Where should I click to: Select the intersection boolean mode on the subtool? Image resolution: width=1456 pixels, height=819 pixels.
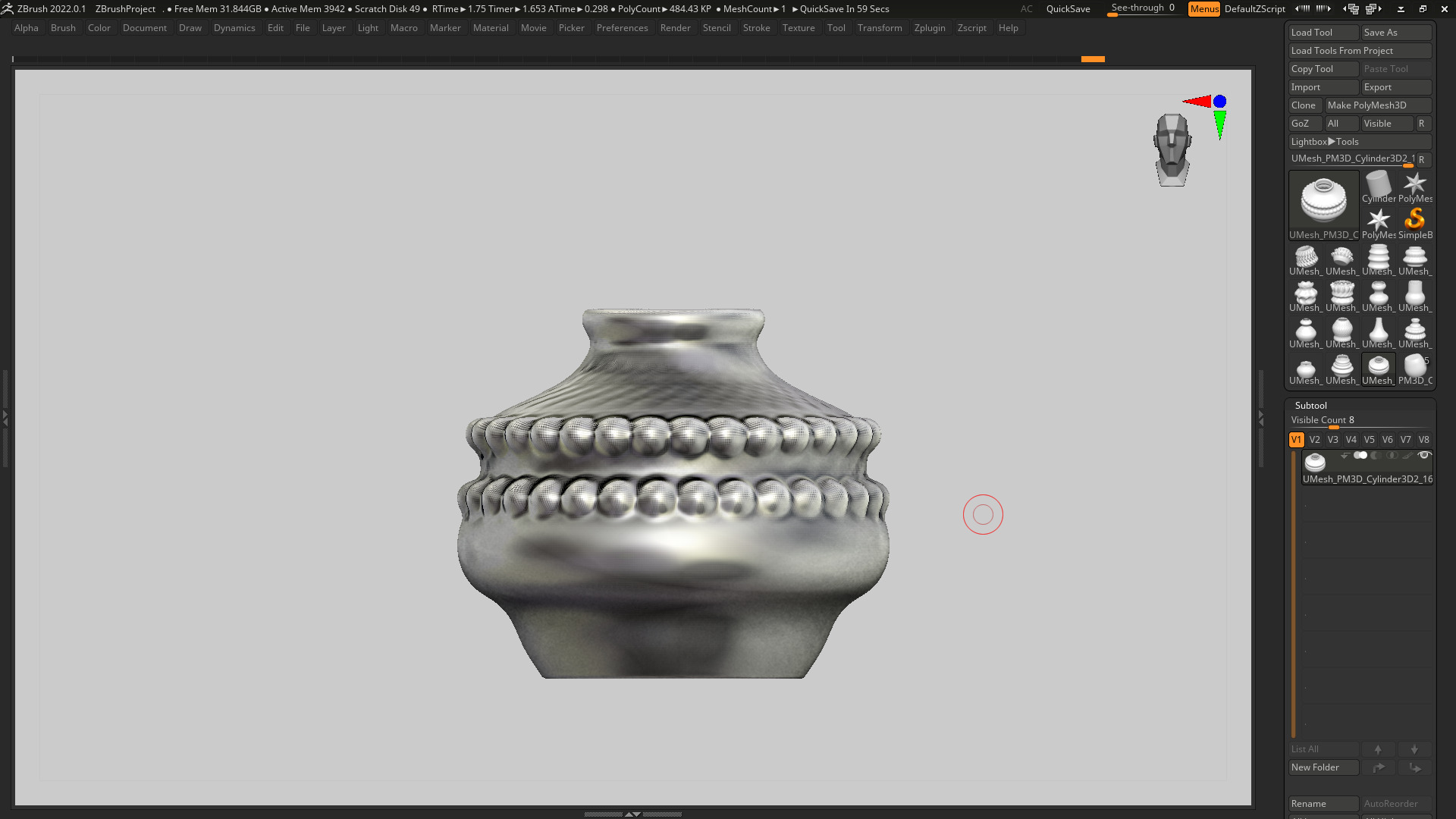coord(1392,456)
